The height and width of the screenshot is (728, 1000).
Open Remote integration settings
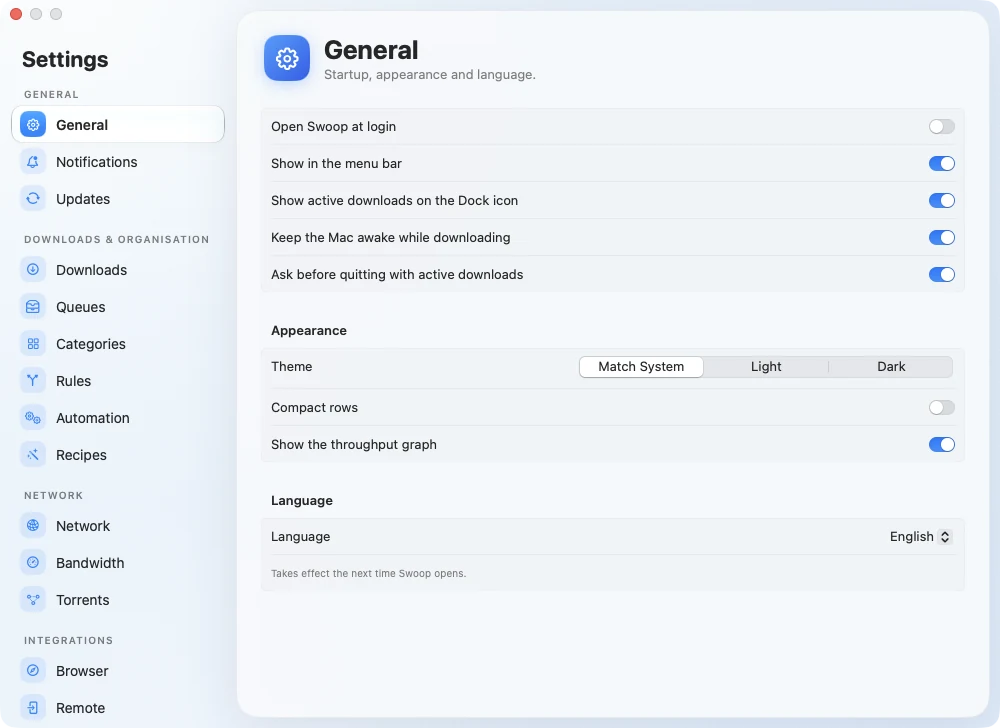(118, 708)
